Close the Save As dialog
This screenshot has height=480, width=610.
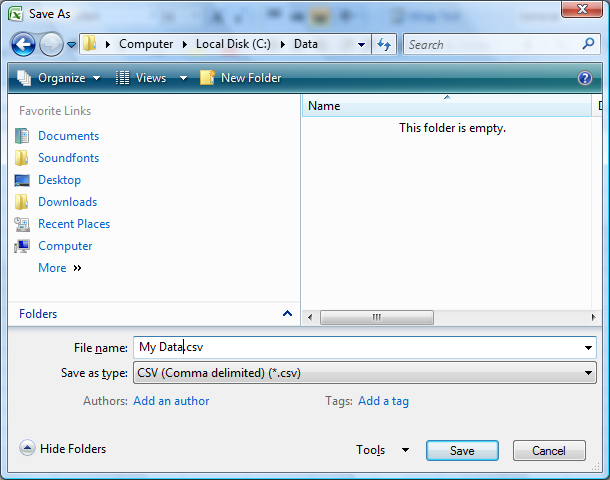coord(582,9)
